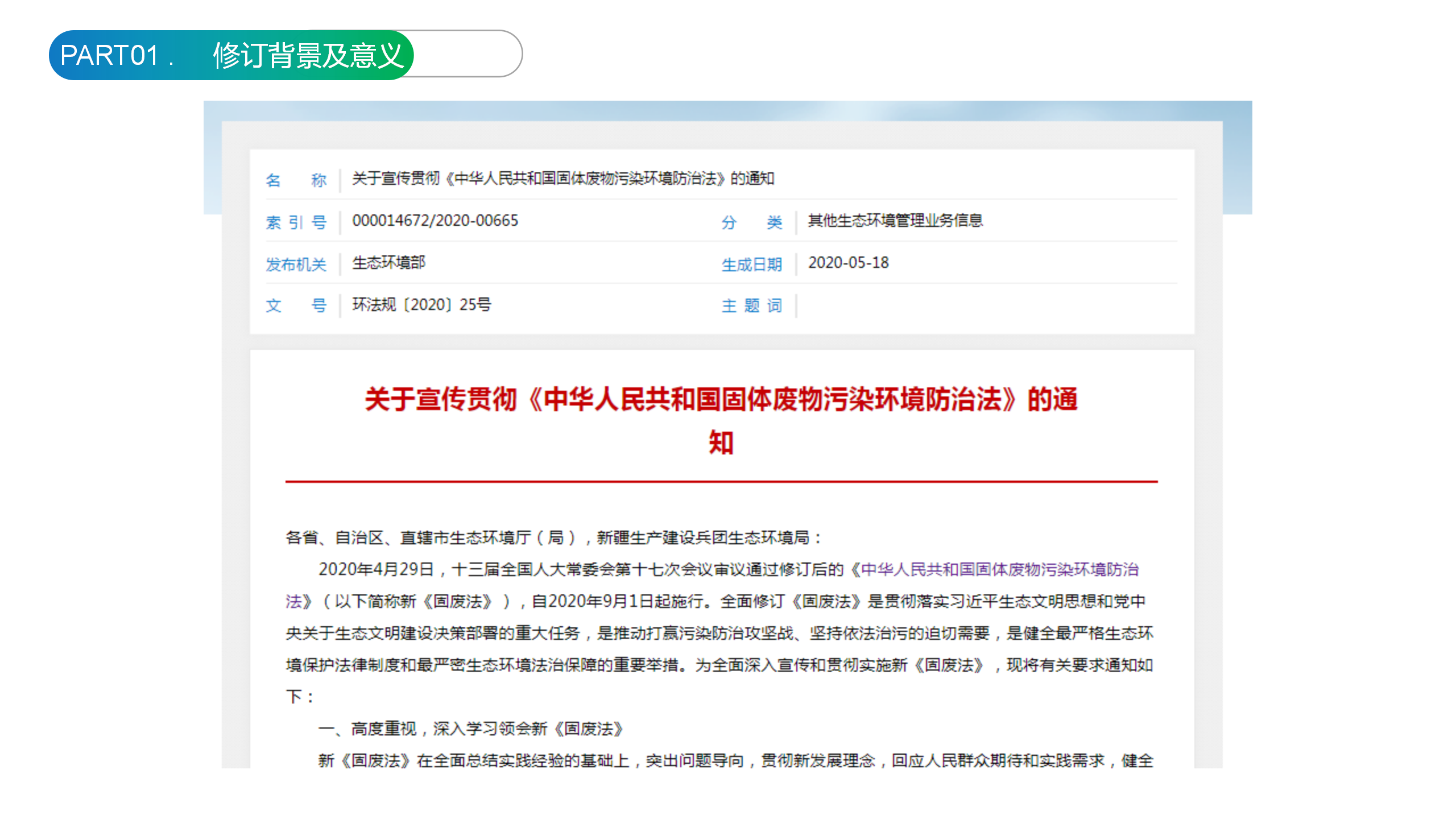Select the index number 000014672/2020-00665
Screen dimensions: 1456x819
[x=435, y=221]
